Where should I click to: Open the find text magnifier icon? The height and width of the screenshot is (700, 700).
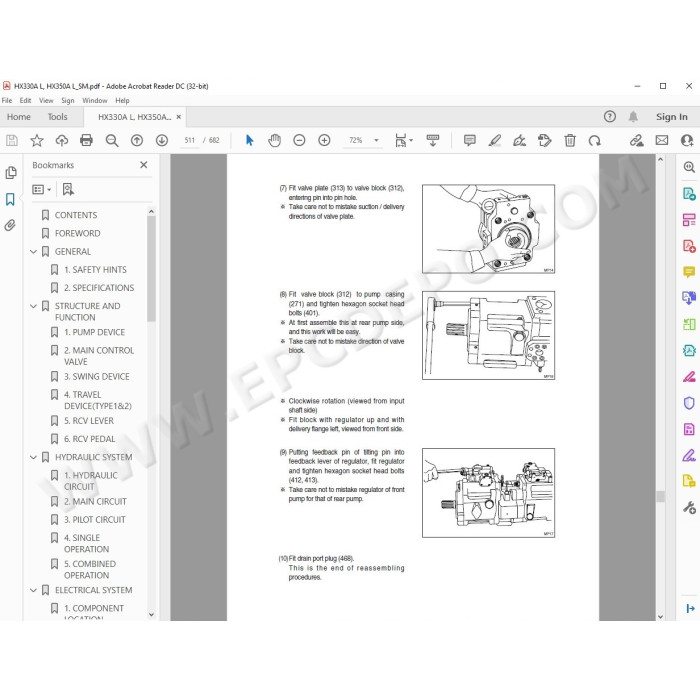pos(112,141)
